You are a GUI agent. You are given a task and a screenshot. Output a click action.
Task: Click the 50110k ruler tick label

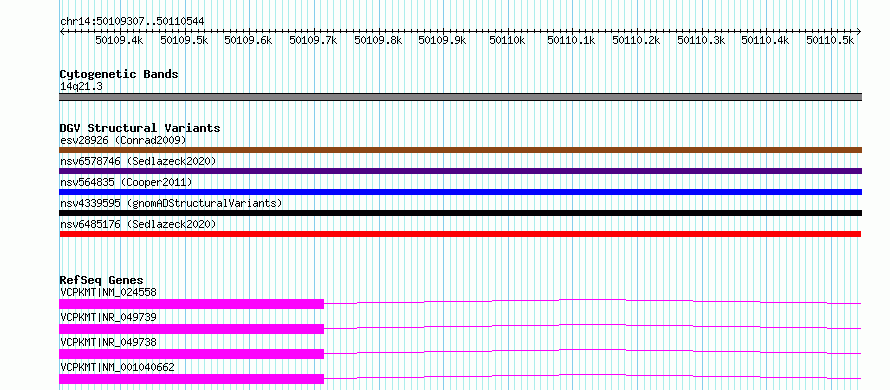(508, 40)
